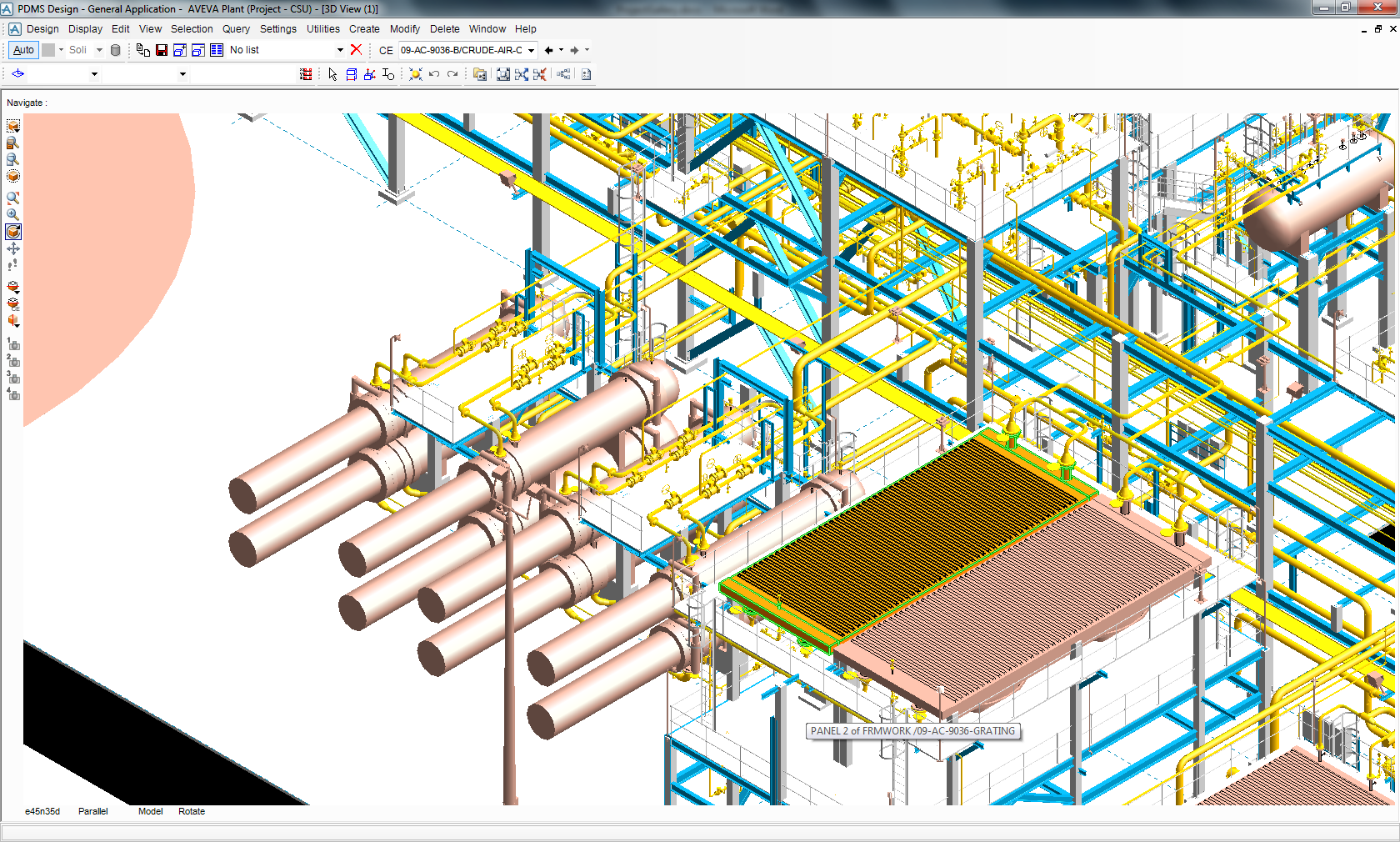Viewport: 1400px width, 842px height.
Task: Open the Create menu
Action: click(x=364, y=29)
